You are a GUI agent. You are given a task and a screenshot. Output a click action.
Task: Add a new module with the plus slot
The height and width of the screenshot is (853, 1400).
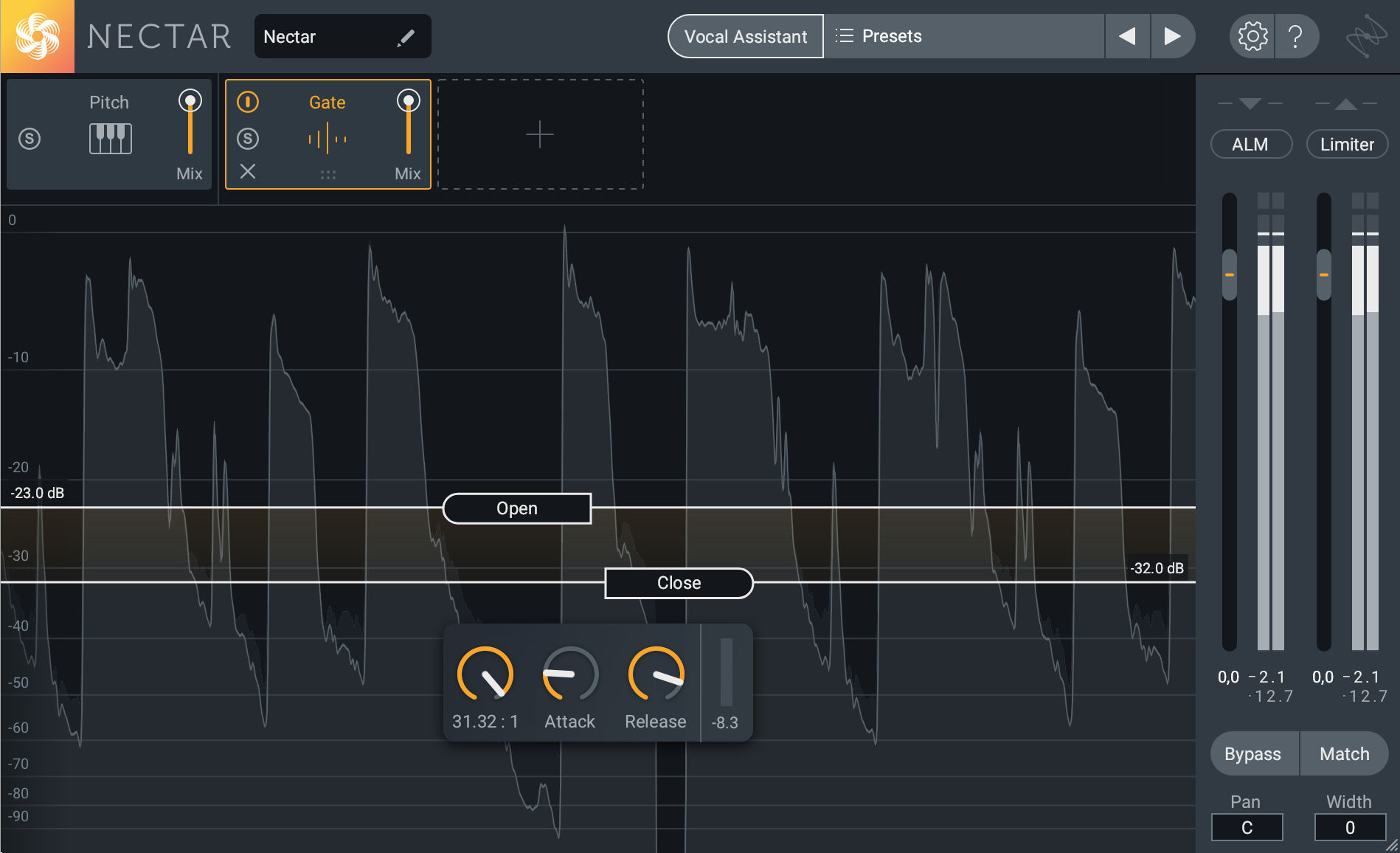[541, 134]
